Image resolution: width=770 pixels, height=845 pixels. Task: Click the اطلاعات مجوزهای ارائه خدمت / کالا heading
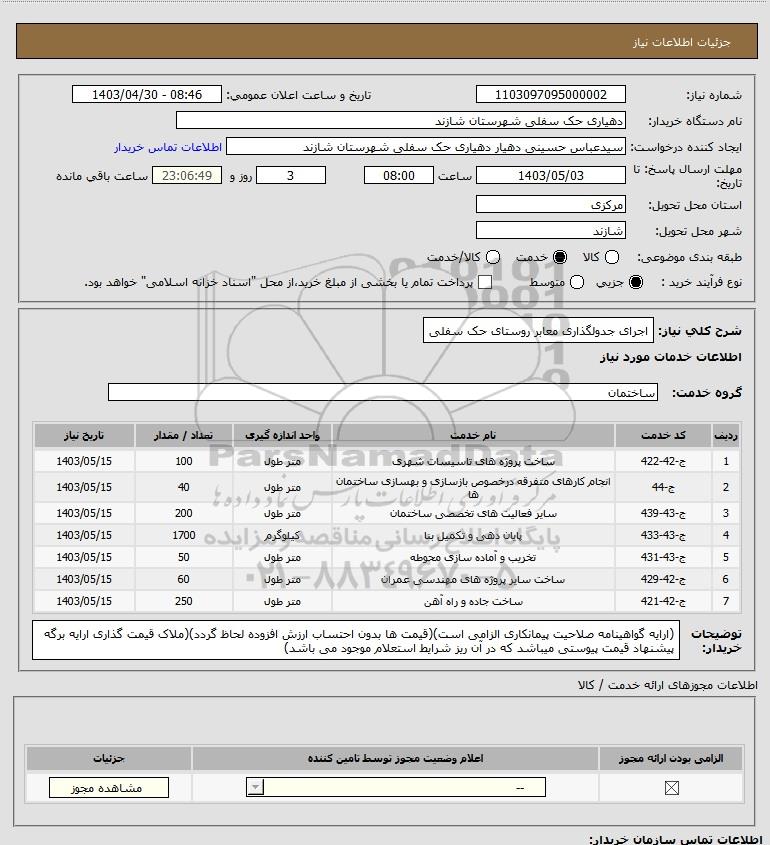tap(668, 685)
